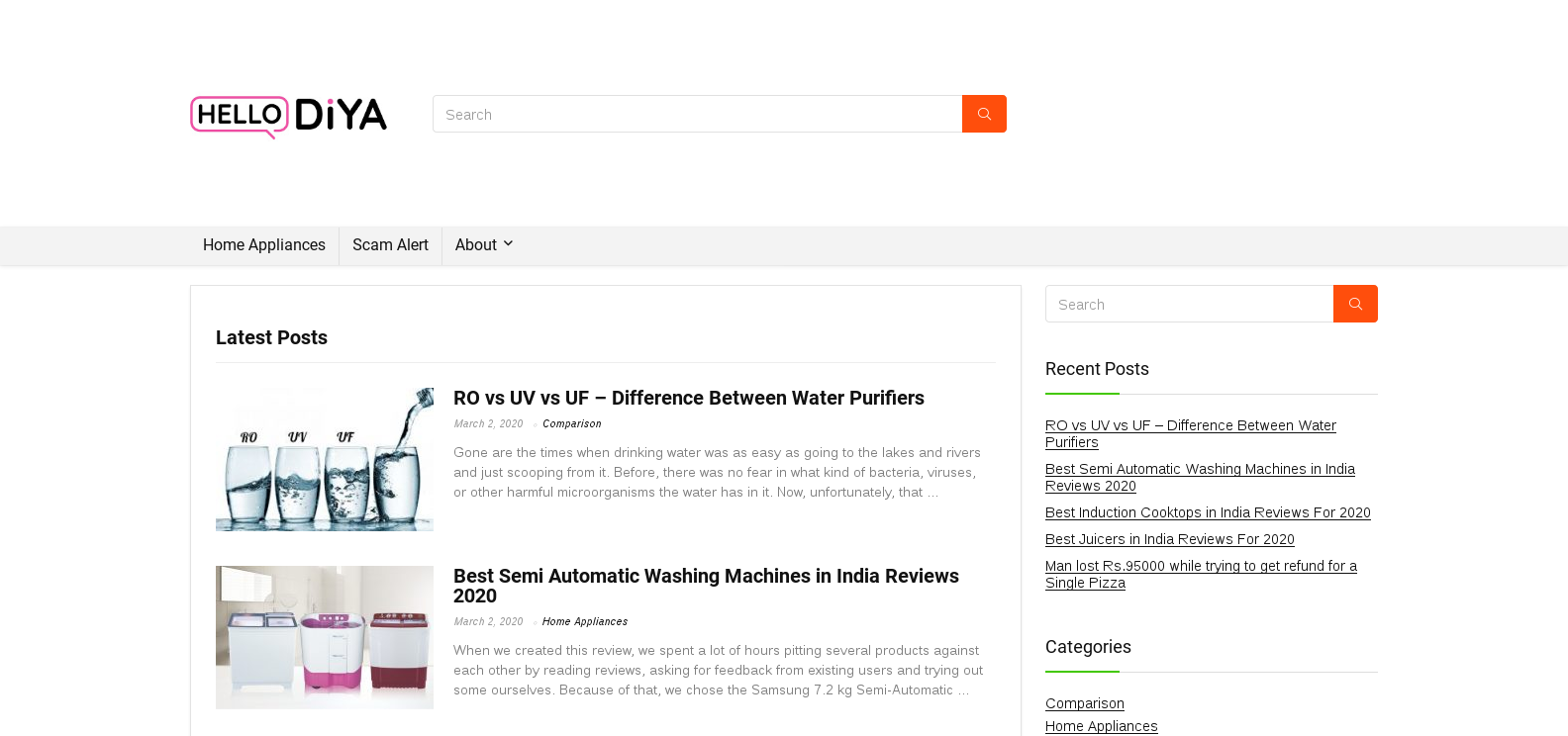Open recent post about Induction Cooktops

[1208, 512]
